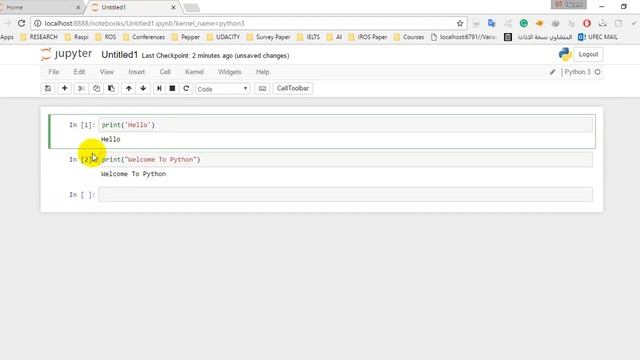Screen dimensions: 640x360
Task: Open the Cell menu
Action: (x=165, y=72)
